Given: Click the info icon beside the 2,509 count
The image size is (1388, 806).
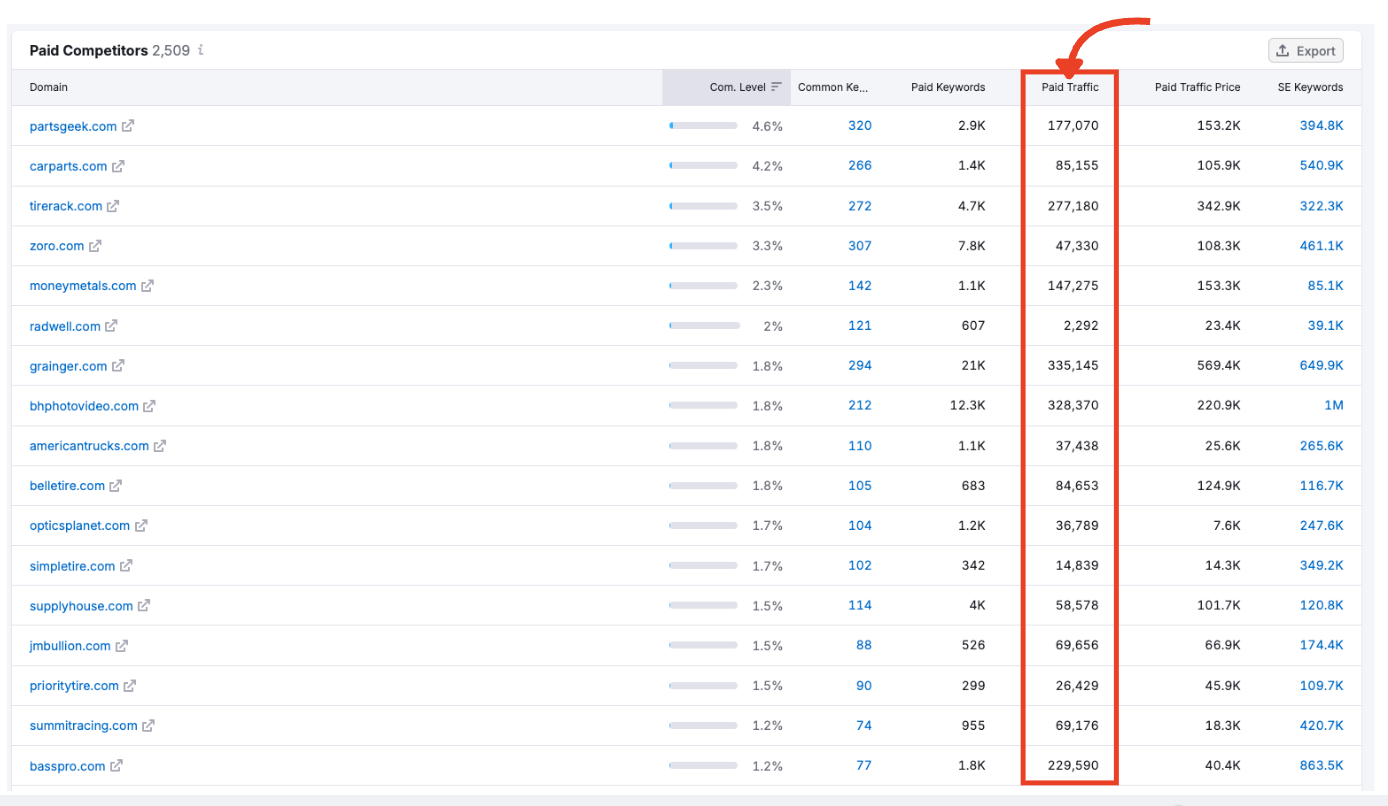Looking at the screenshot, I should pyautogui.click(x=199, y=50).
